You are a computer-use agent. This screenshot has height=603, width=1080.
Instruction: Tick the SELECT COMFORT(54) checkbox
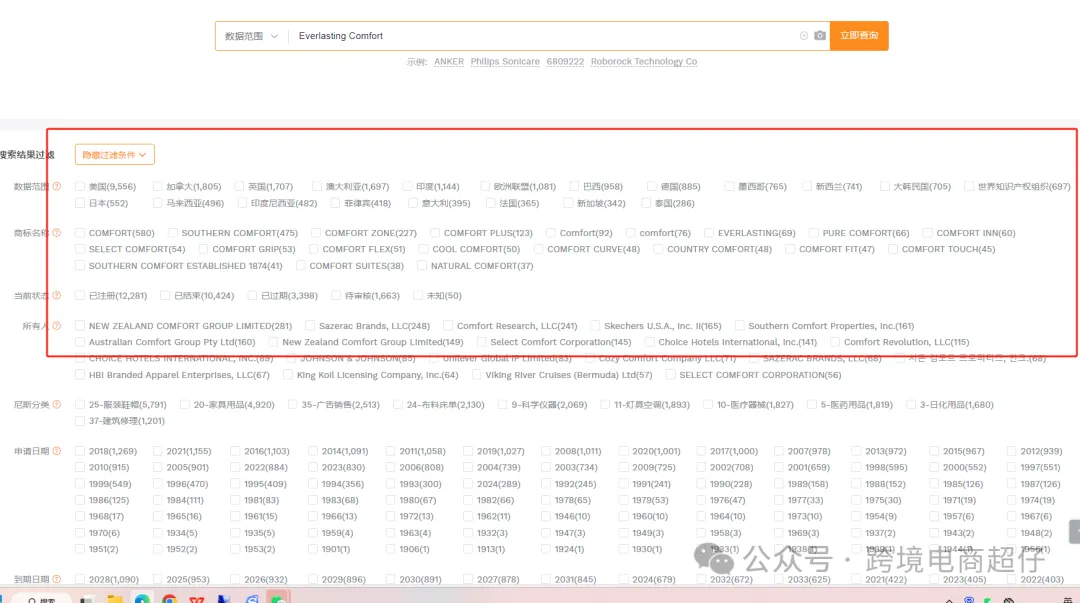80,249
